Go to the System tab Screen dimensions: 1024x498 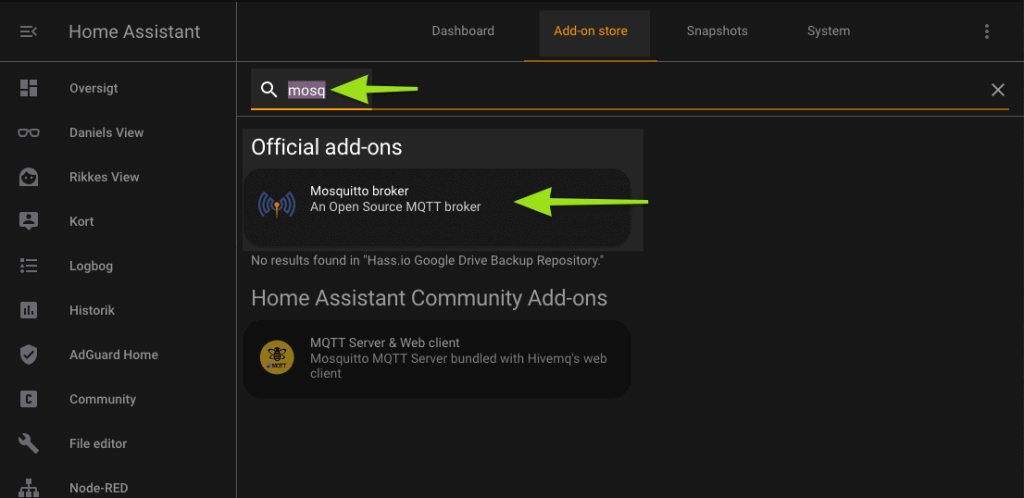(x=829, y=31)
